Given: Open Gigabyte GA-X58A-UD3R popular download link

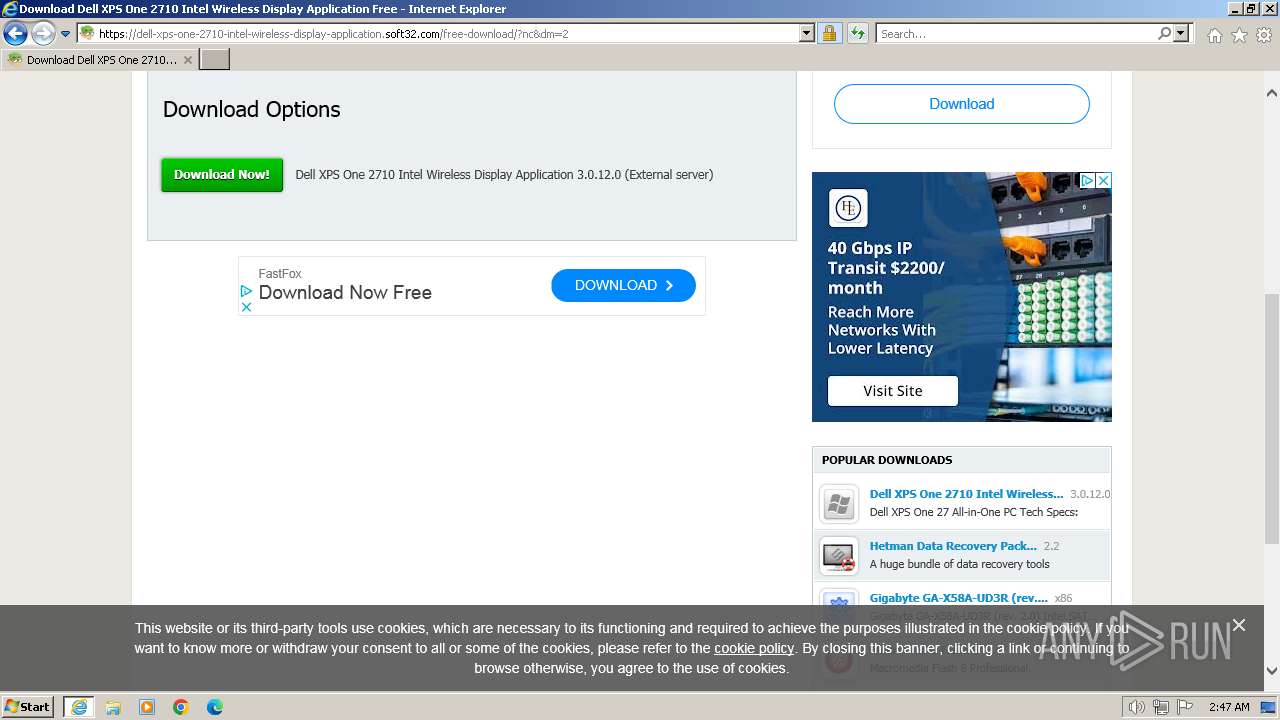Looking at the screenshot, I should [x=959, y=598].
